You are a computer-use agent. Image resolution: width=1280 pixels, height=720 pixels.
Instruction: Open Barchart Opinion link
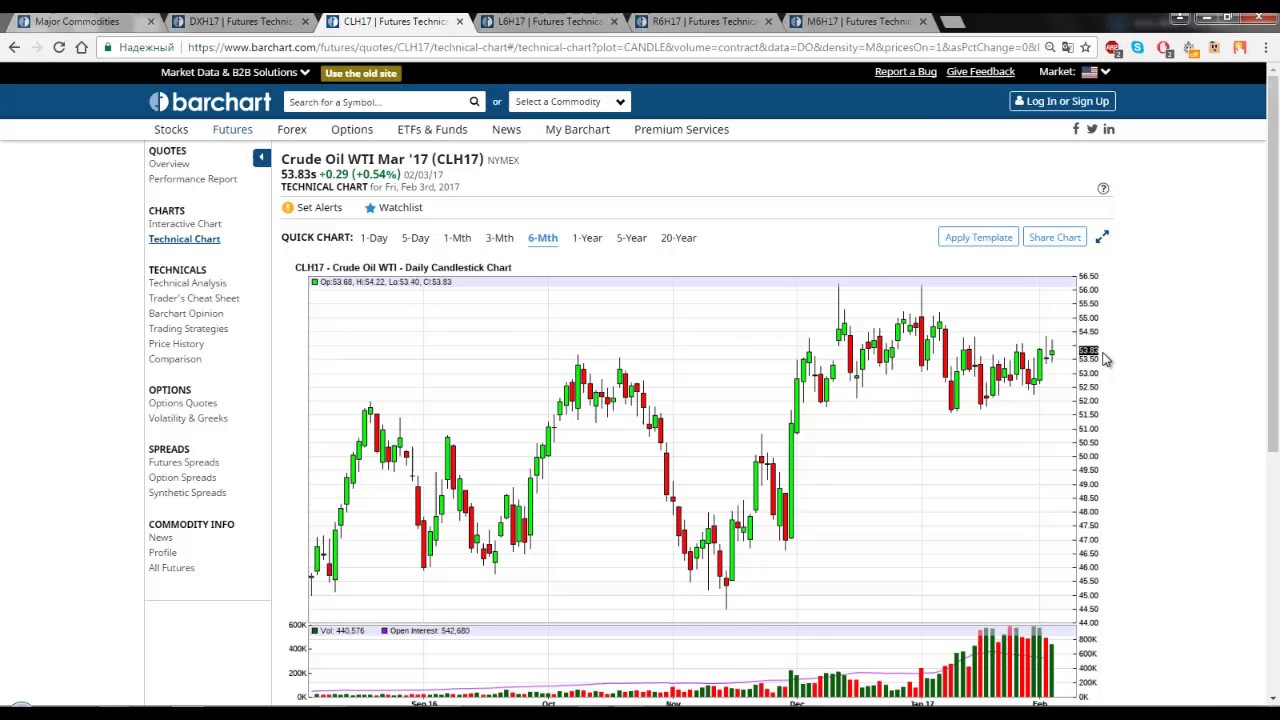point(186,313)
